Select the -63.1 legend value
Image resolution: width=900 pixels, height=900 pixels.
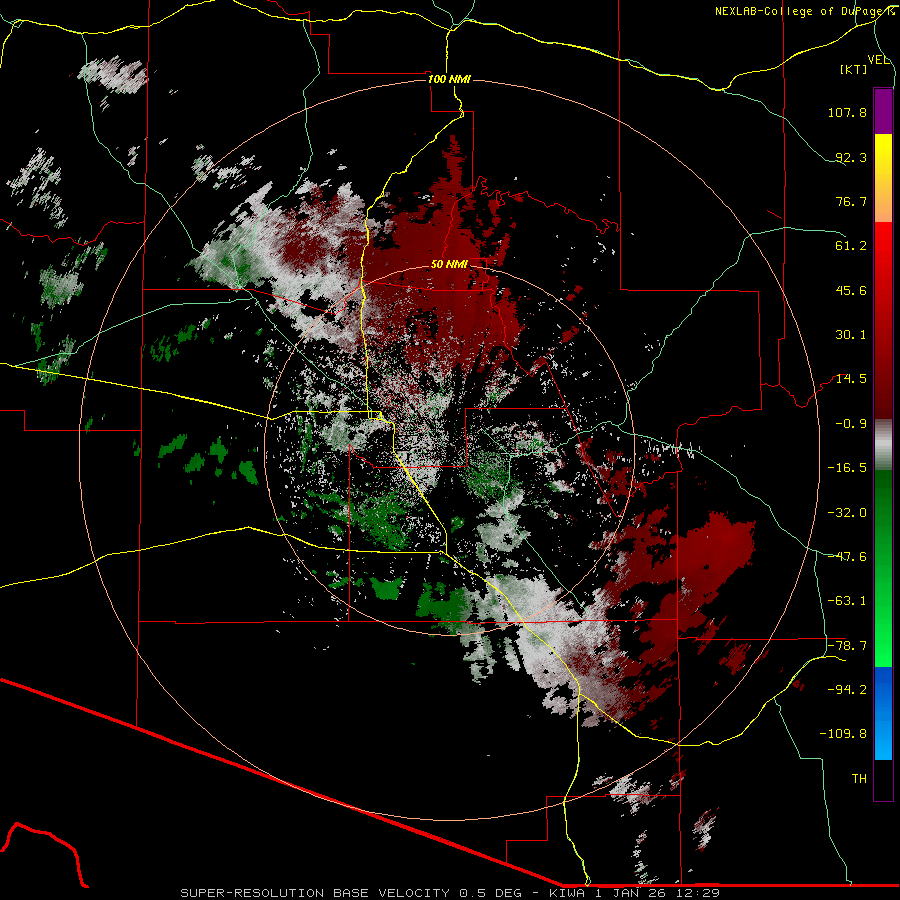[x=847, y=601]
